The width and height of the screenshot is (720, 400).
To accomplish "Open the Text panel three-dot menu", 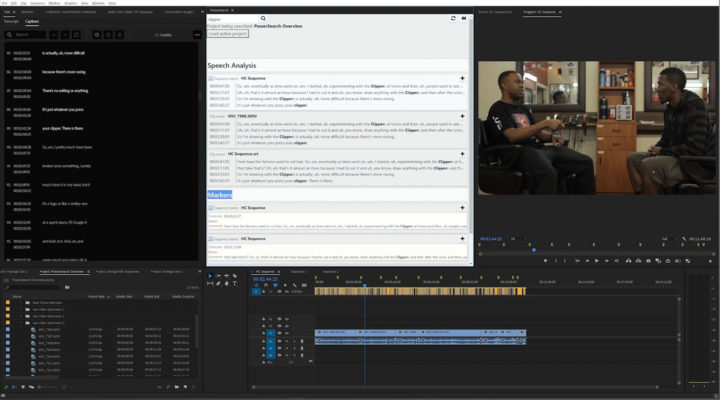I will (x=197, y=35).
